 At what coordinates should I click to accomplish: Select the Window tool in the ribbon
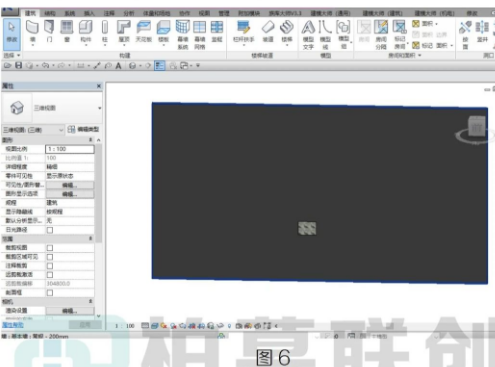67,32
